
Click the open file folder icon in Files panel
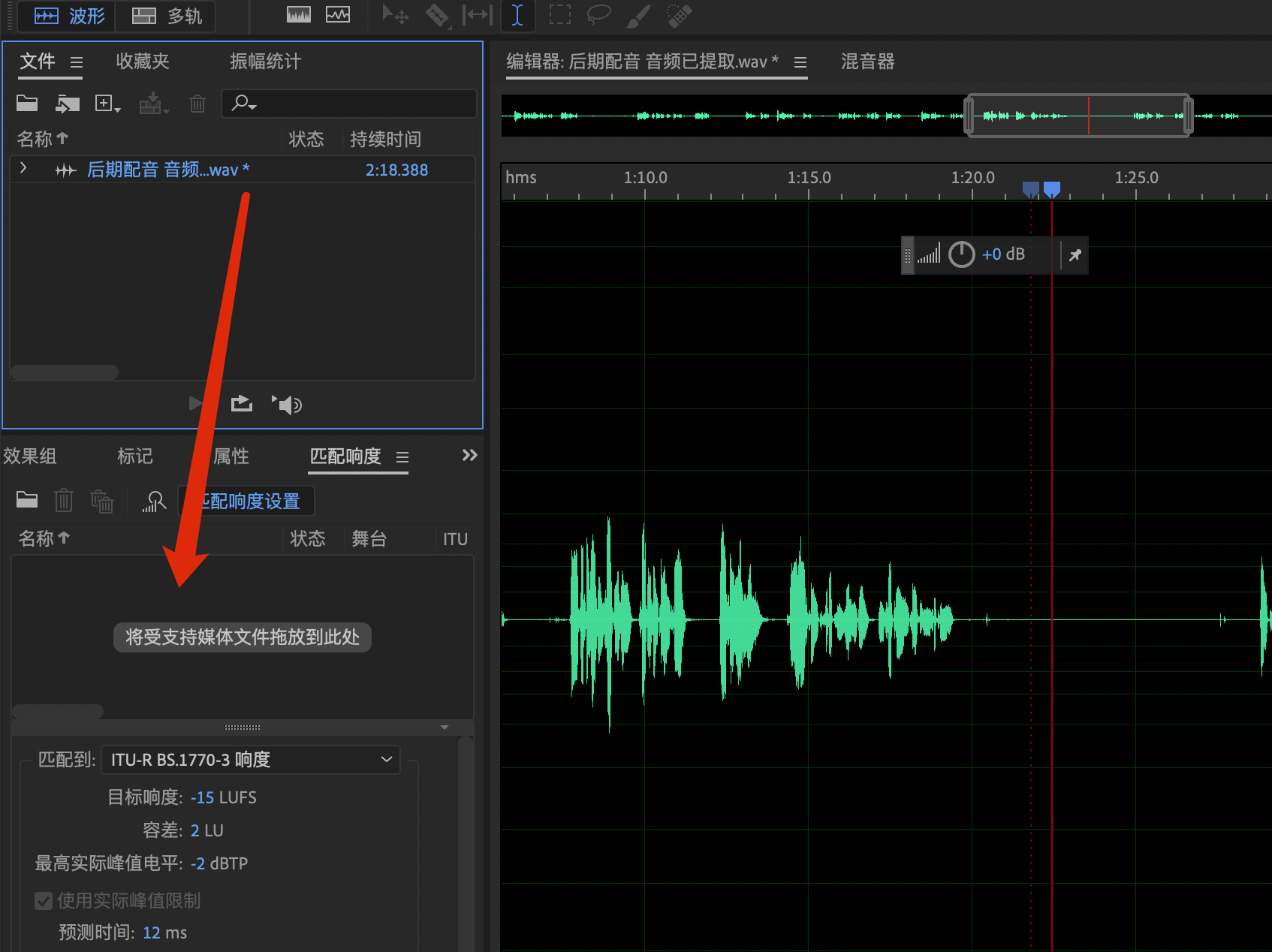click(x=27, y=104)
